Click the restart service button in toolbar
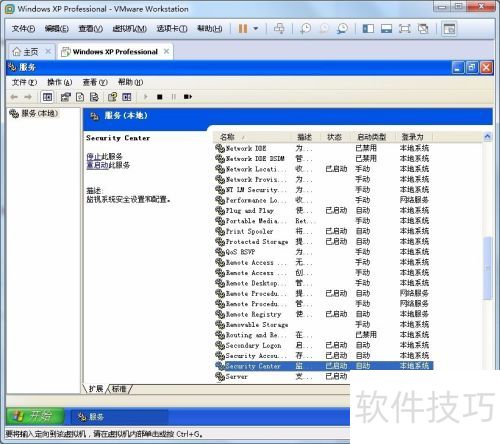This screenshot has width=500, height=444. pos(188,97)
